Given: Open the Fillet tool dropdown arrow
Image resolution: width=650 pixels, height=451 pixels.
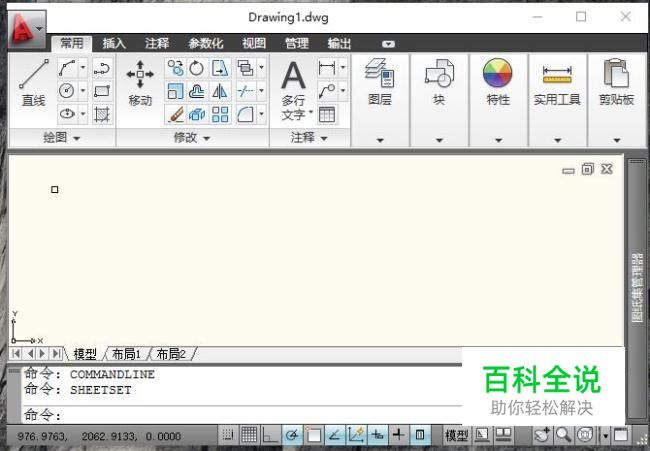Looking at the screenshot, I should [x=262, y=114].
